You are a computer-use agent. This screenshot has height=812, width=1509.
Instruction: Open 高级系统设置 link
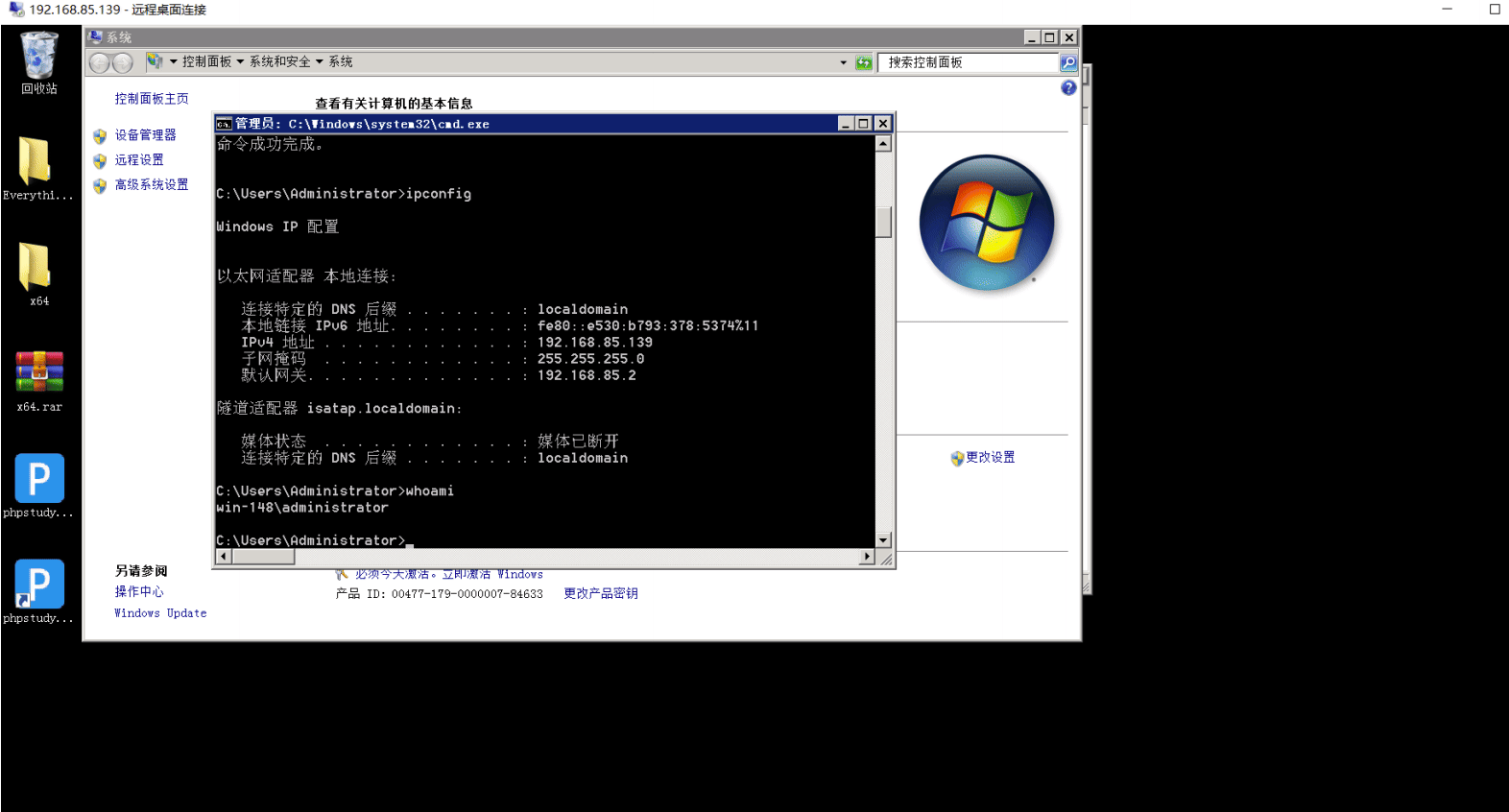[x=152, y=185]
